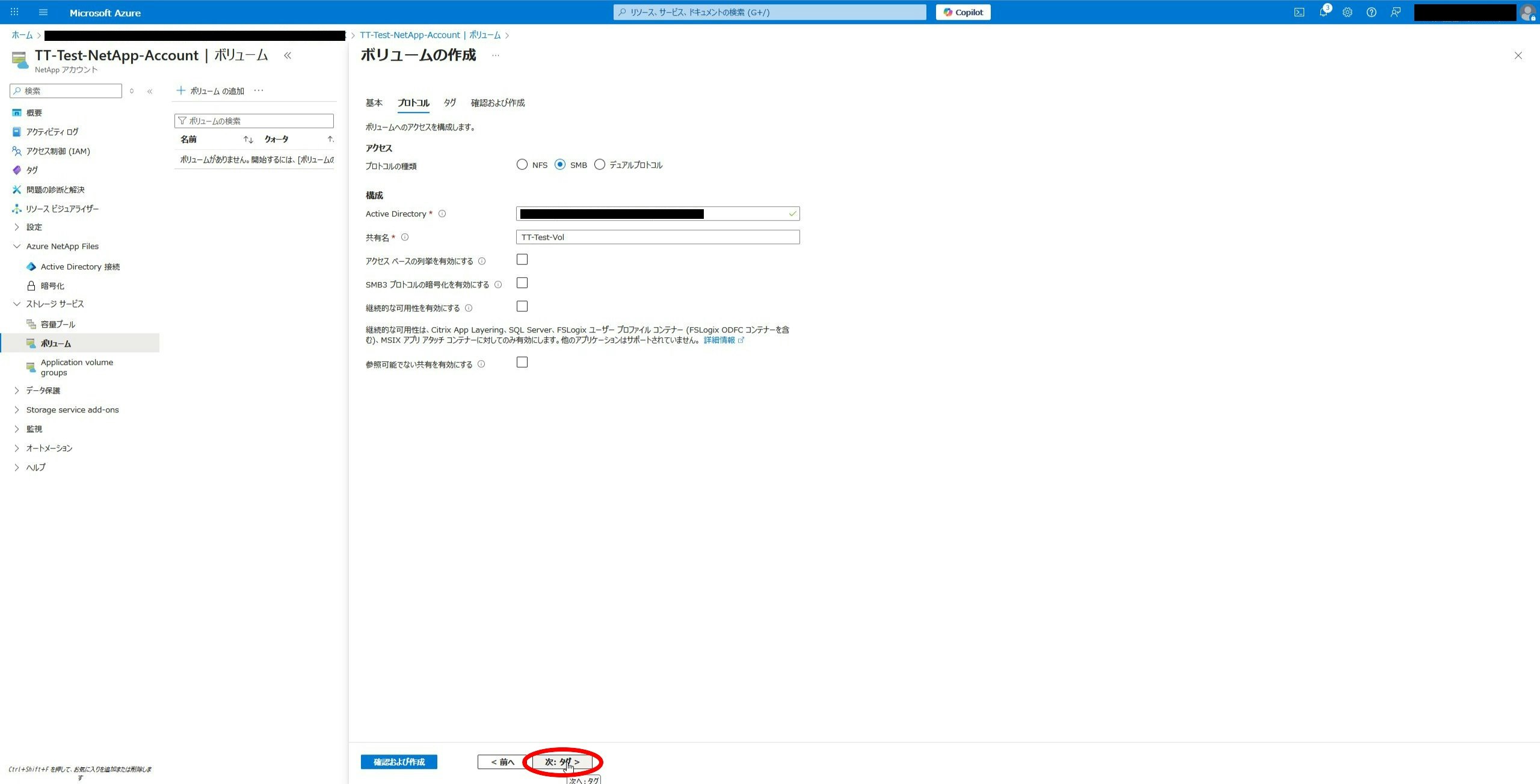Select the デュアルプロトコル radio button
This screenshot has height=784, width=1540.
pos(600,165)
